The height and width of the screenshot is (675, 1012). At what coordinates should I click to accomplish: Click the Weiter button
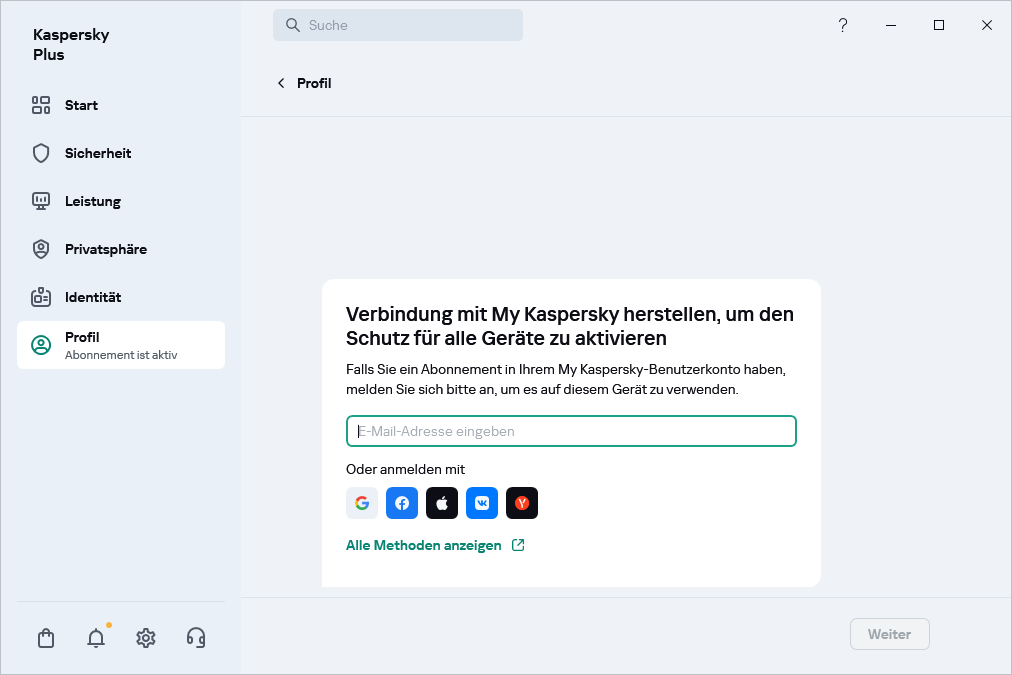[889, 634]
